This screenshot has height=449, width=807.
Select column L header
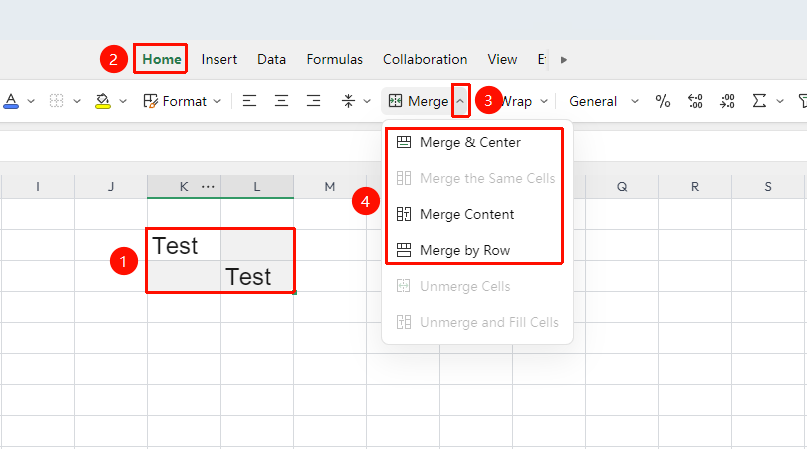(257, 186)
